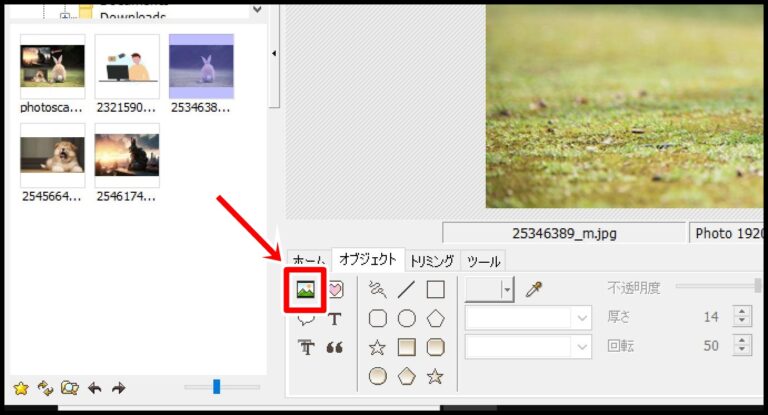Viewport: 768px width, 415px height.
Task: Activate the eyedropper color picker
Action: tap(533, 290)
